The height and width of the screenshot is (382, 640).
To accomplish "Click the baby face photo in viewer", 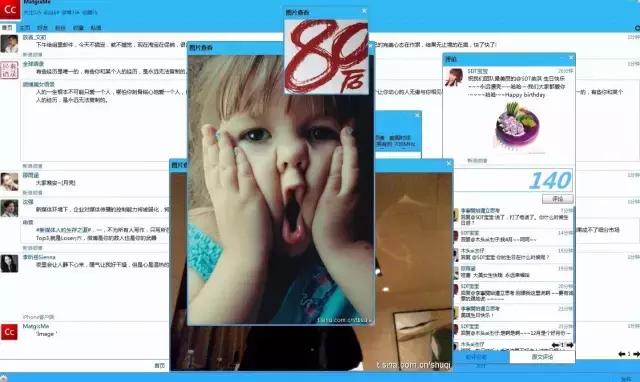I will (281, 190).
